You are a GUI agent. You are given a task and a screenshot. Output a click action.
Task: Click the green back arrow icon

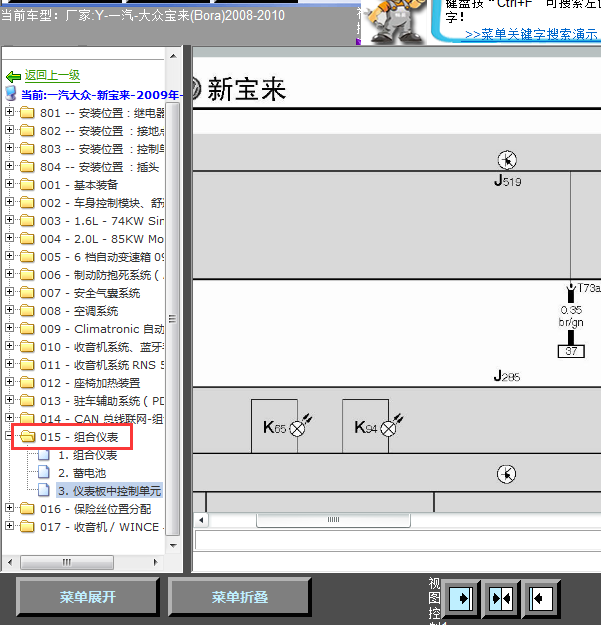[x=13, y=76]
